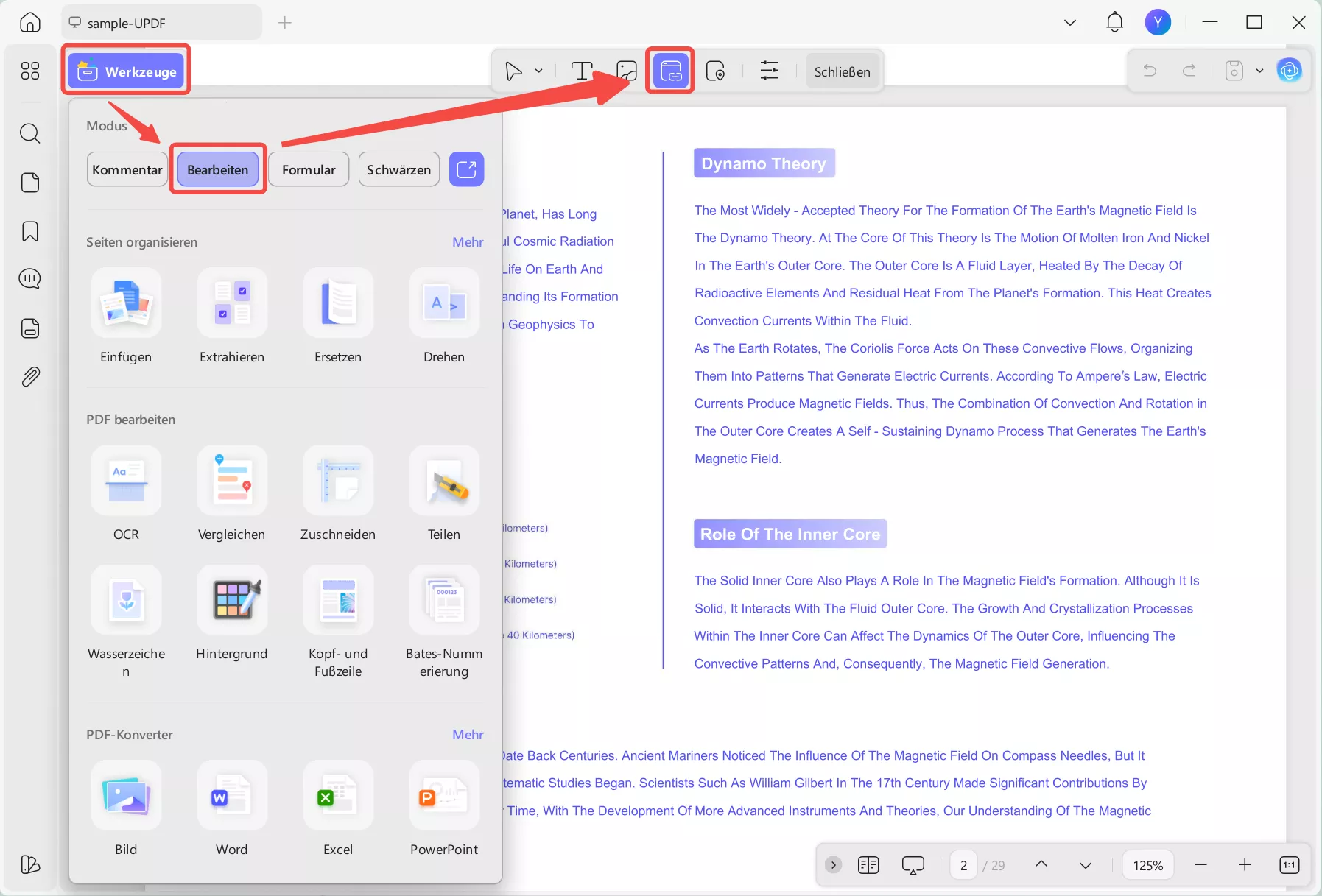Click the Einfügen page insert icon

pyautogui.click(x=126, y=303)
